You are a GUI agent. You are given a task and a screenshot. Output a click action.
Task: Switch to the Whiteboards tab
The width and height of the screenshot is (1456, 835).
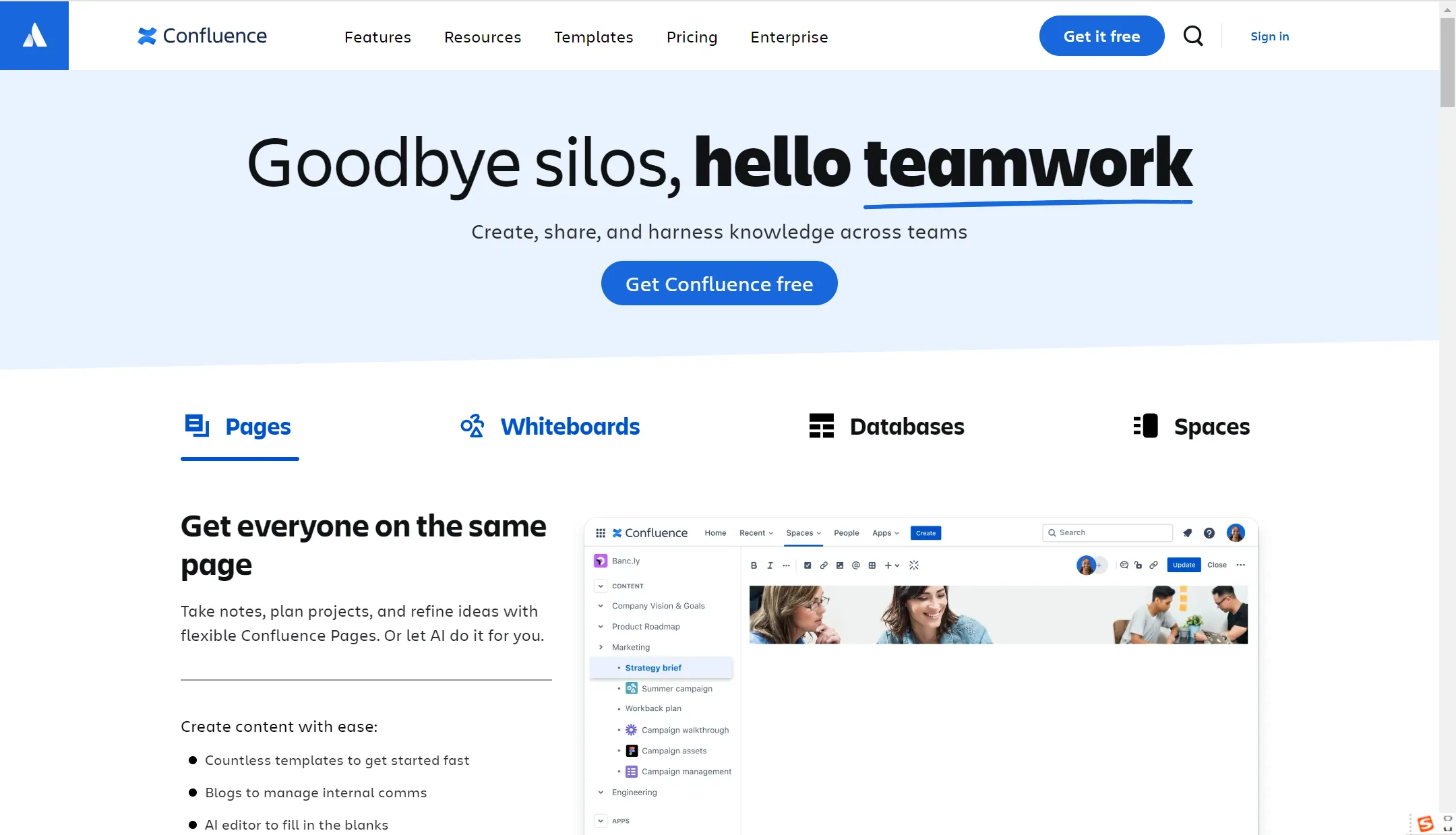[x=550, y=427]
